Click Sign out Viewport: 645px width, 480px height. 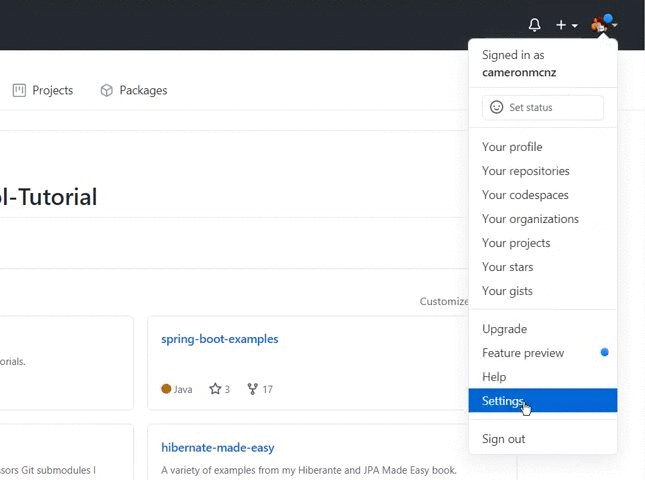503,439
